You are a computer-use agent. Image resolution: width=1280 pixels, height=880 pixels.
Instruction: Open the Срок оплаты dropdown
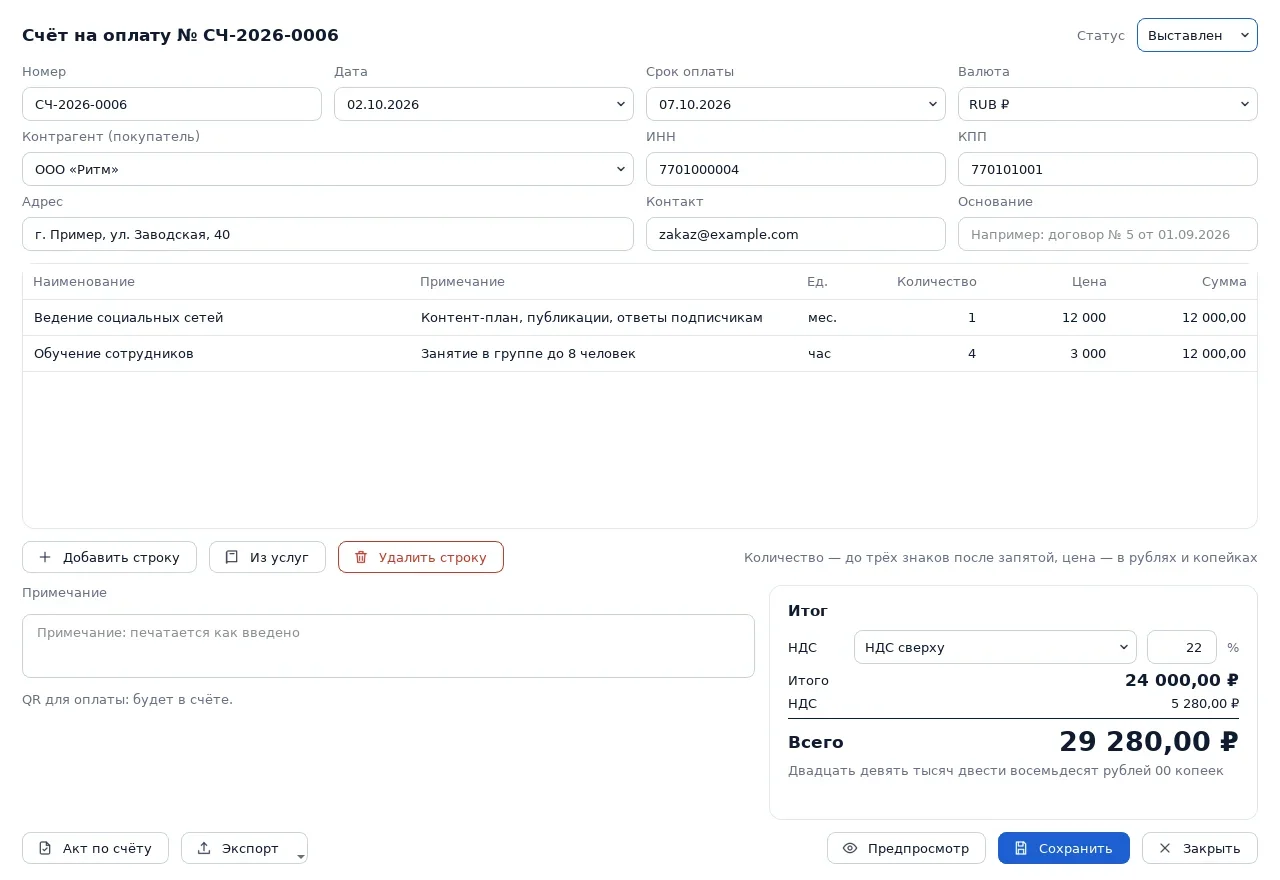point(796,104)
